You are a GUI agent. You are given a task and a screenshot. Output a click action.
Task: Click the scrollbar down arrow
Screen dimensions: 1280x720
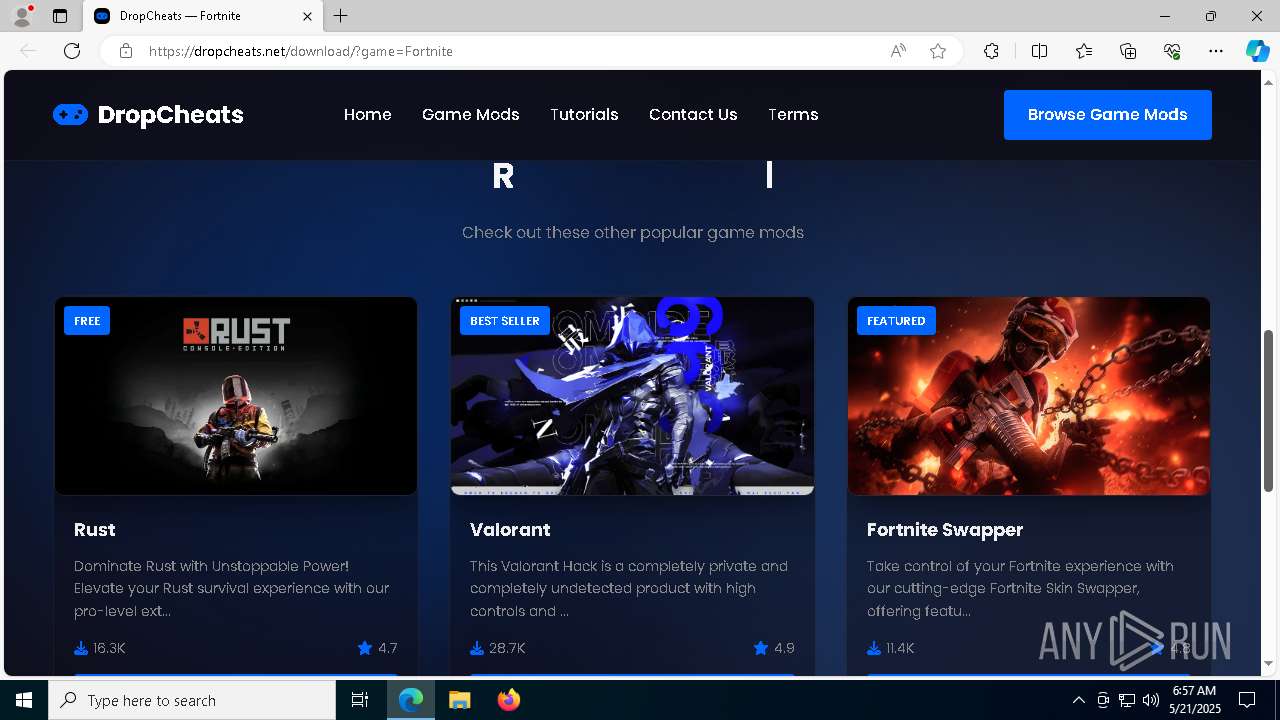[1269, 663]
